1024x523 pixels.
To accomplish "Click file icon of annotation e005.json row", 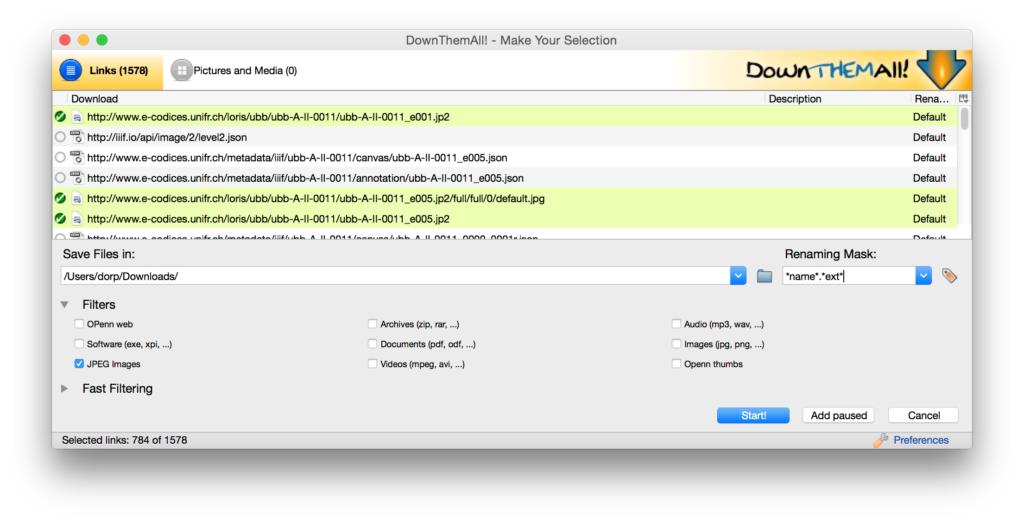I will click(76, 178).
